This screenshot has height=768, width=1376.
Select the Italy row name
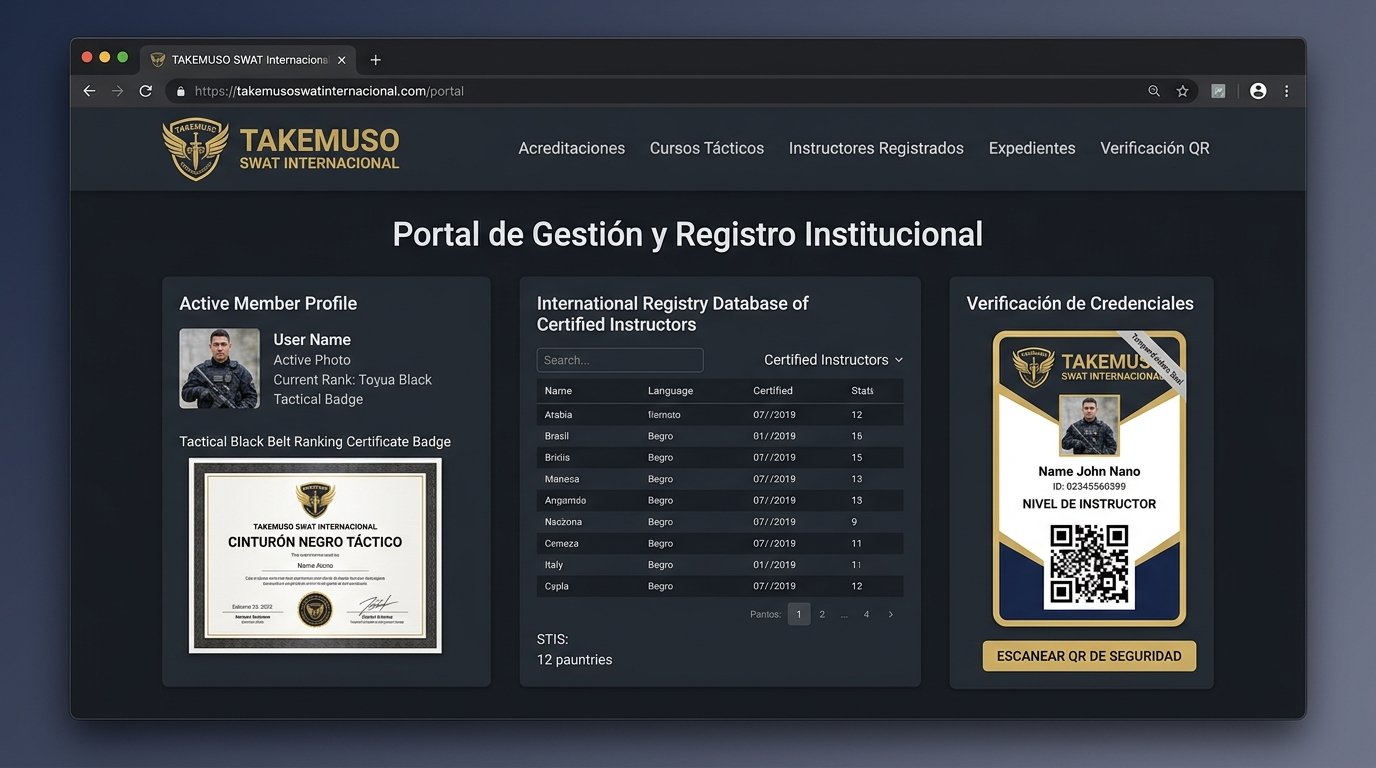tap(554, 565)
